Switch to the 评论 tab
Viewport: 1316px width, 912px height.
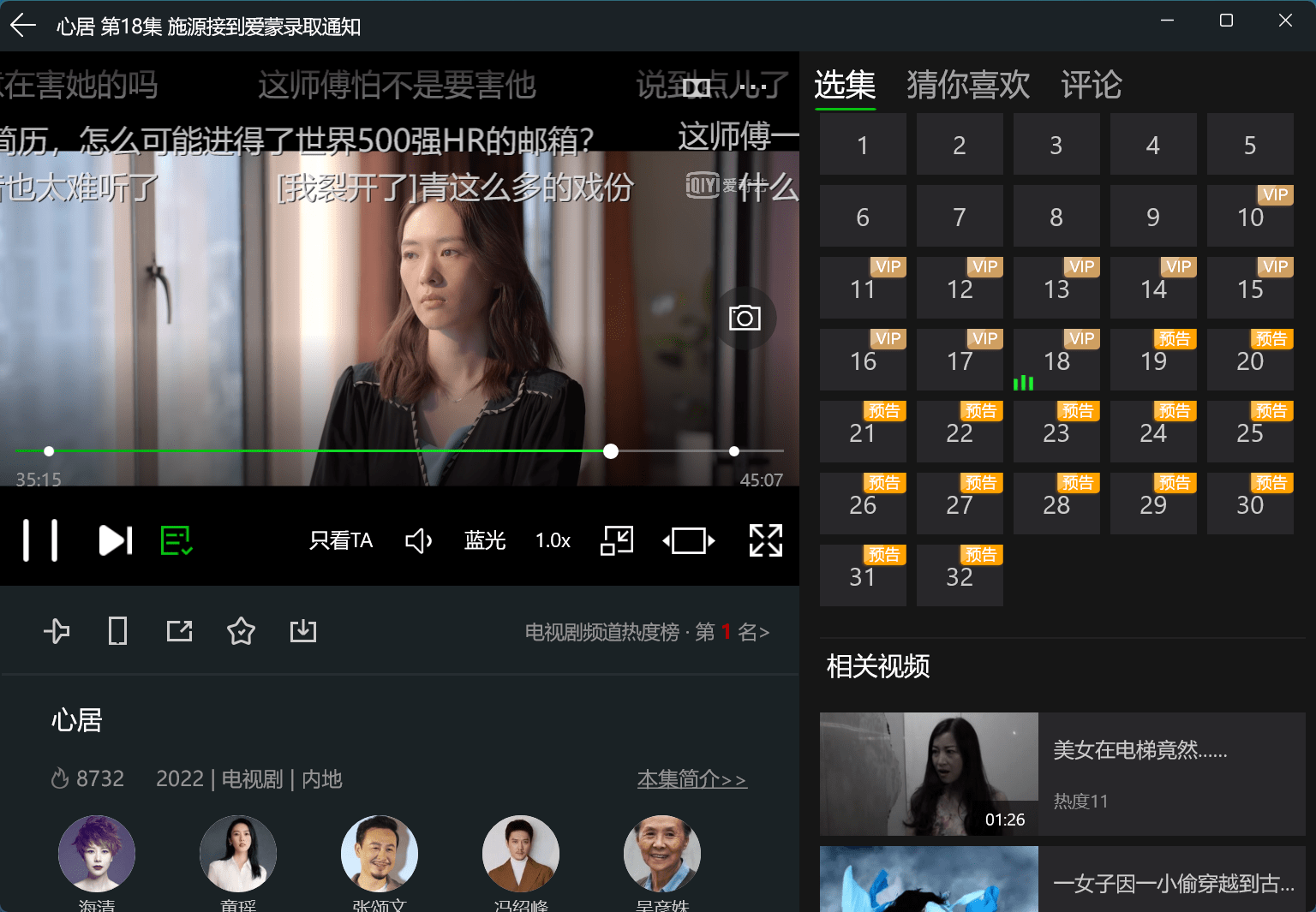tap(1091, 85)
